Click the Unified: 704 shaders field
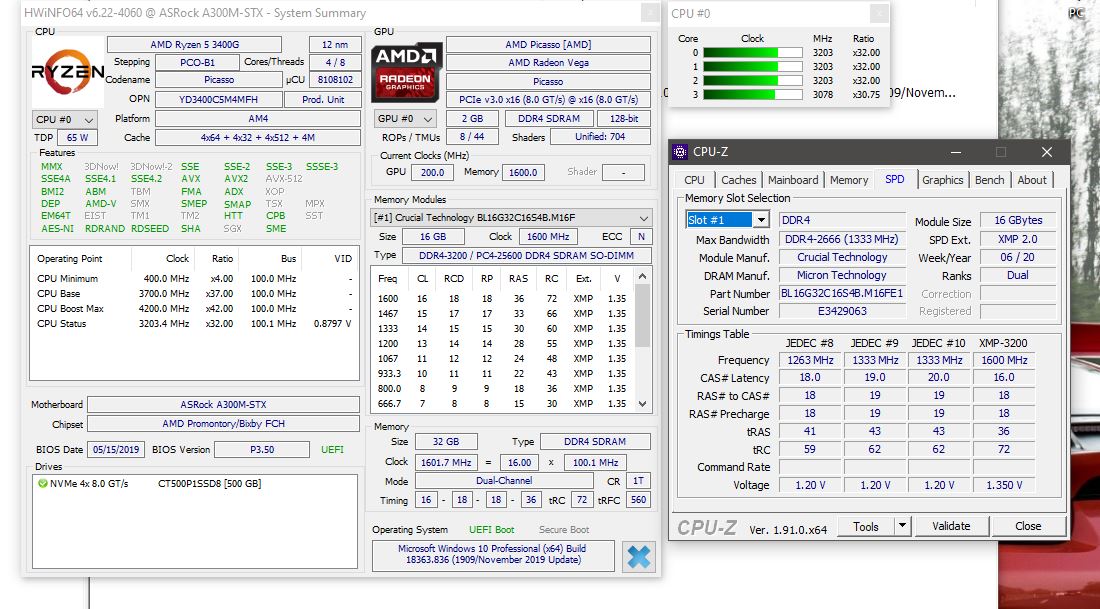The image size is (1100, 609). (600, 137)
